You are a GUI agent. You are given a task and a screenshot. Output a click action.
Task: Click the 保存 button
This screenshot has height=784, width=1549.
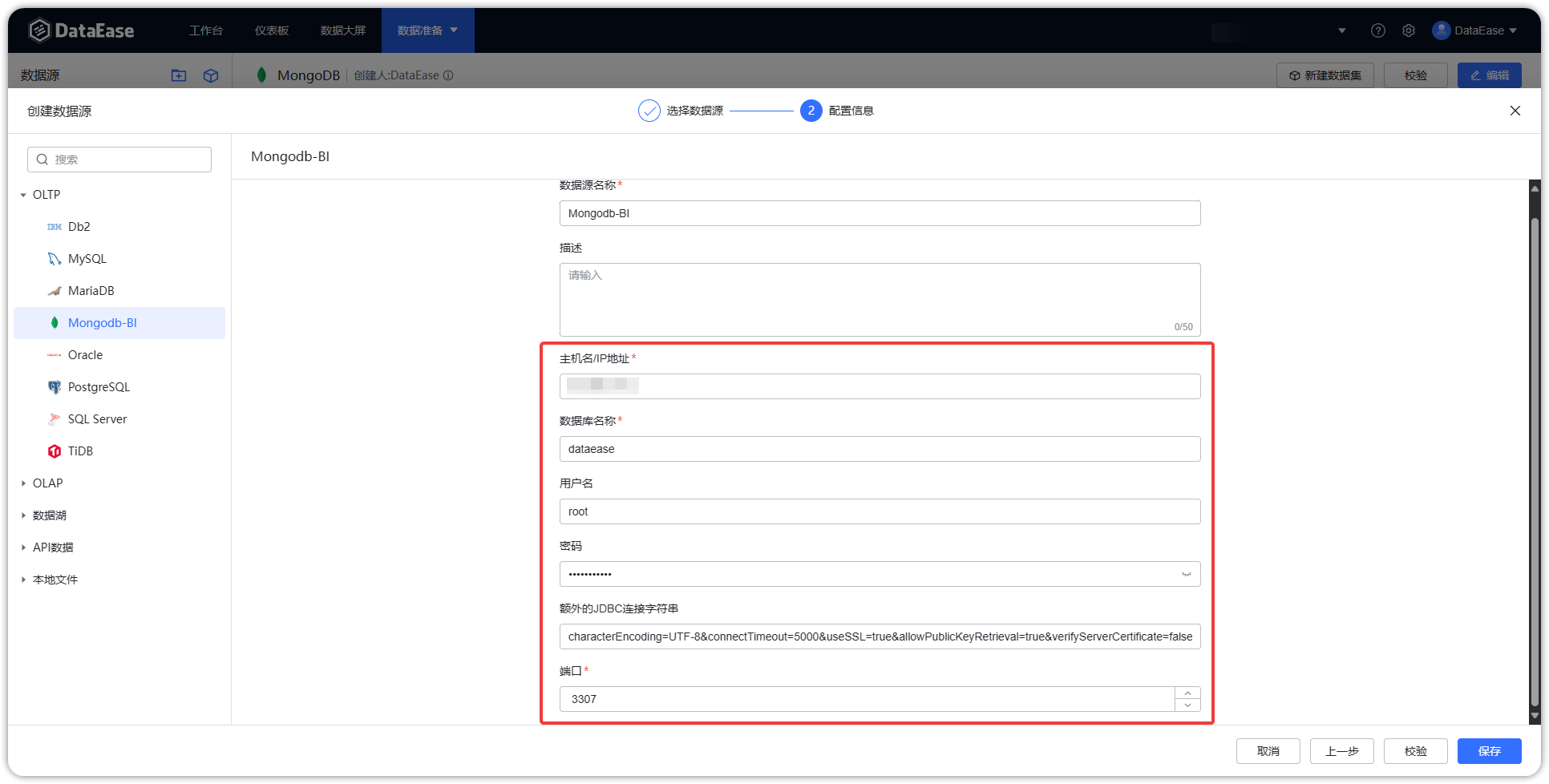tap(1489, 751)
